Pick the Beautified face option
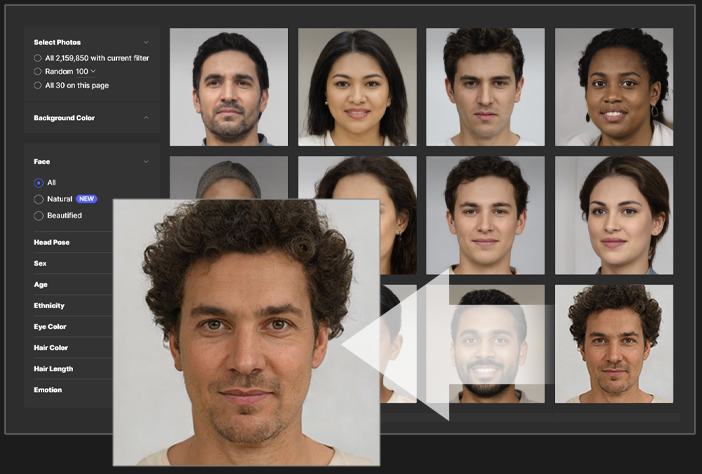Screen dimensions: 702x474 [x=39, y=215]
